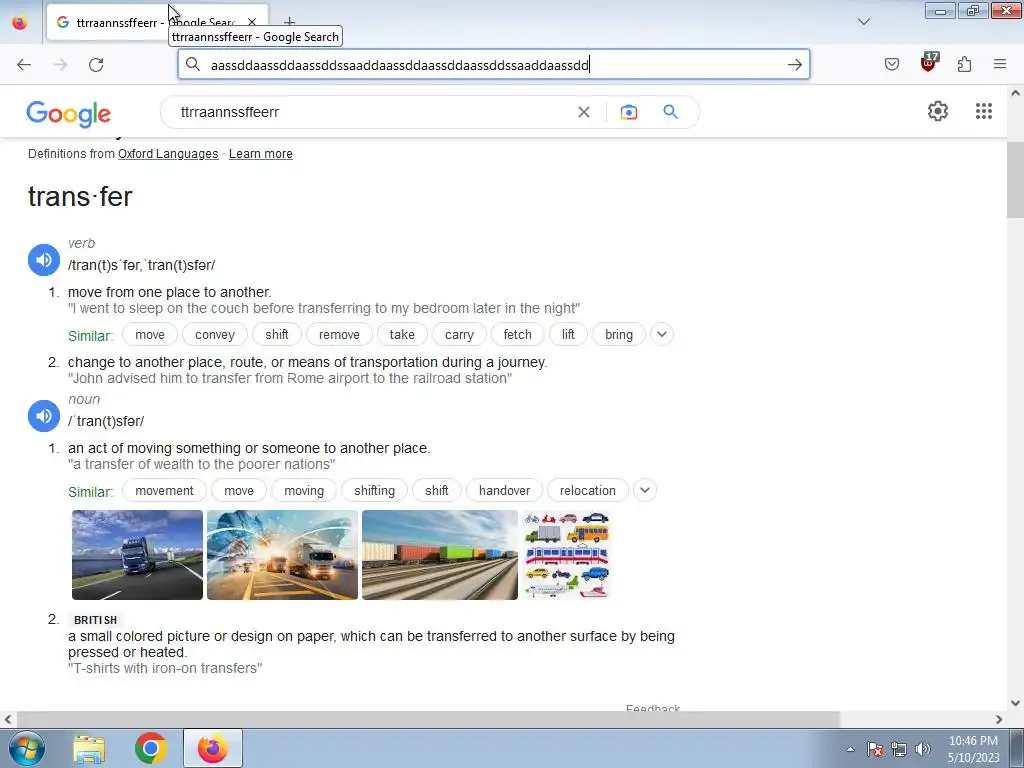The width and height of the screenshot is (1024, 768).
Task: Open the Extensions puzzle icon
Action: coord(964,64)
